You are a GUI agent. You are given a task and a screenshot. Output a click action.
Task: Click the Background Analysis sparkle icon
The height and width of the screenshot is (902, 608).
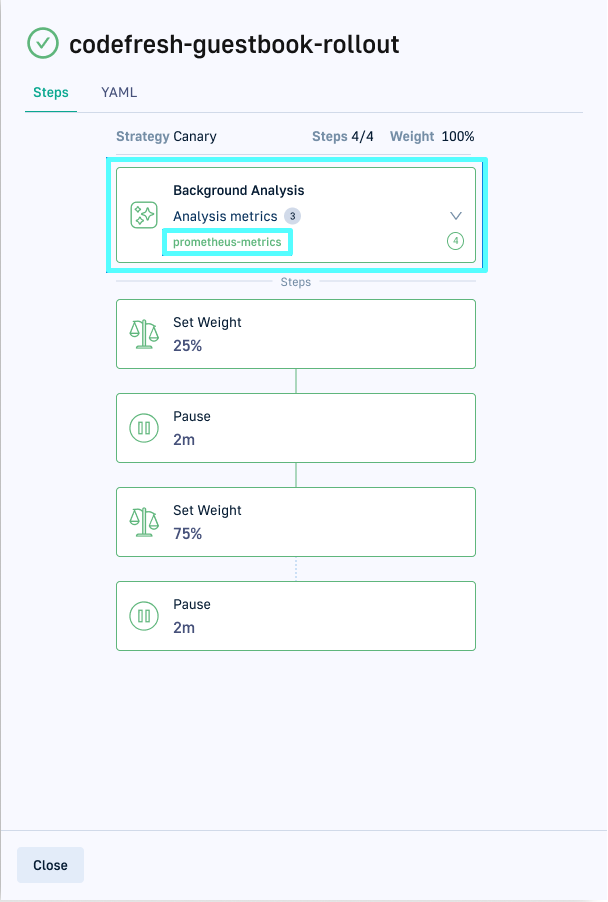pos(144,215)
